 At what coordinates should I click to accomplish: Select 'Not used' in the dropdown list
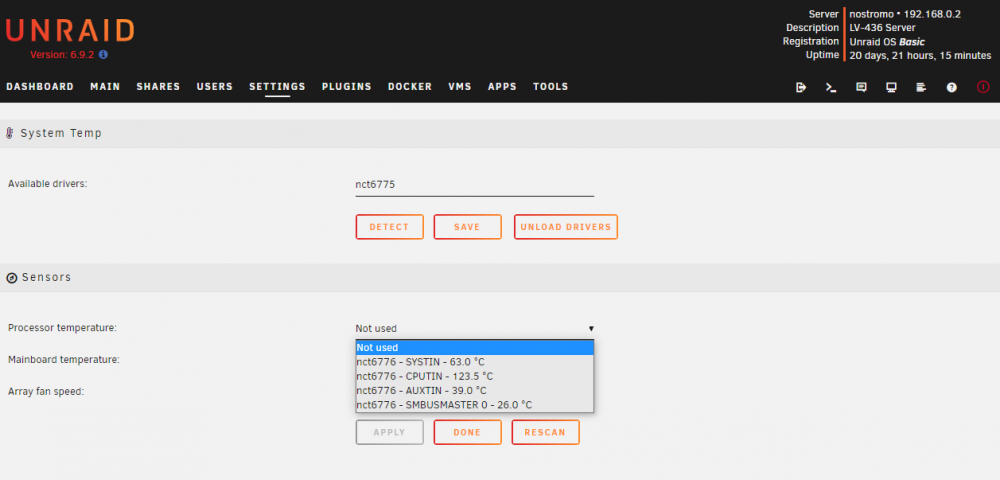(474, 347)
